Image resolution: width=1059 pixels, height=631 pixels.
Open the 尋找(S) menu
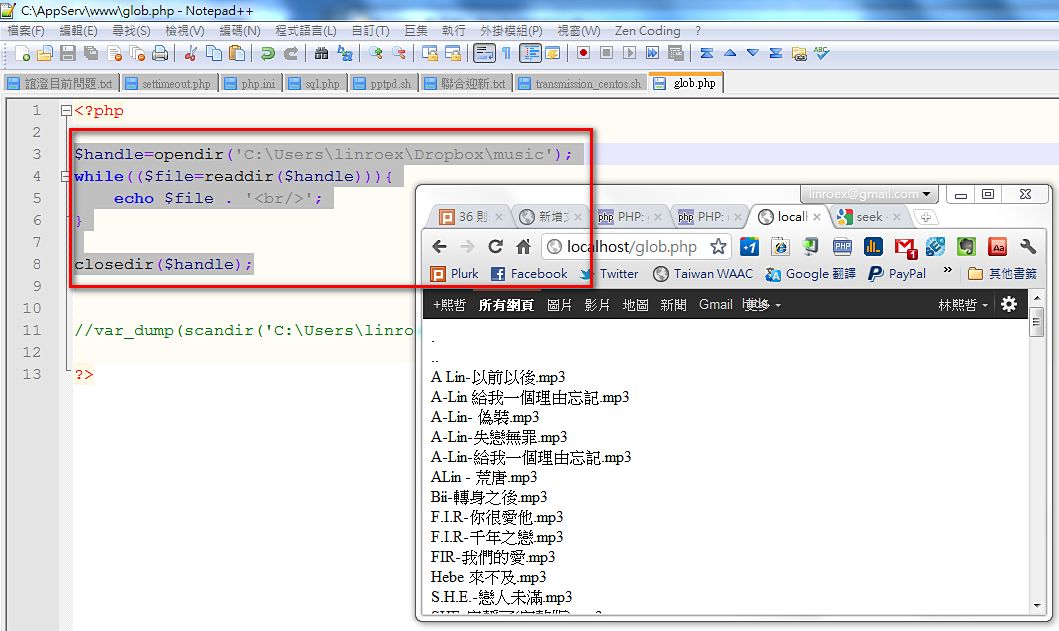[x=131, y=31]
